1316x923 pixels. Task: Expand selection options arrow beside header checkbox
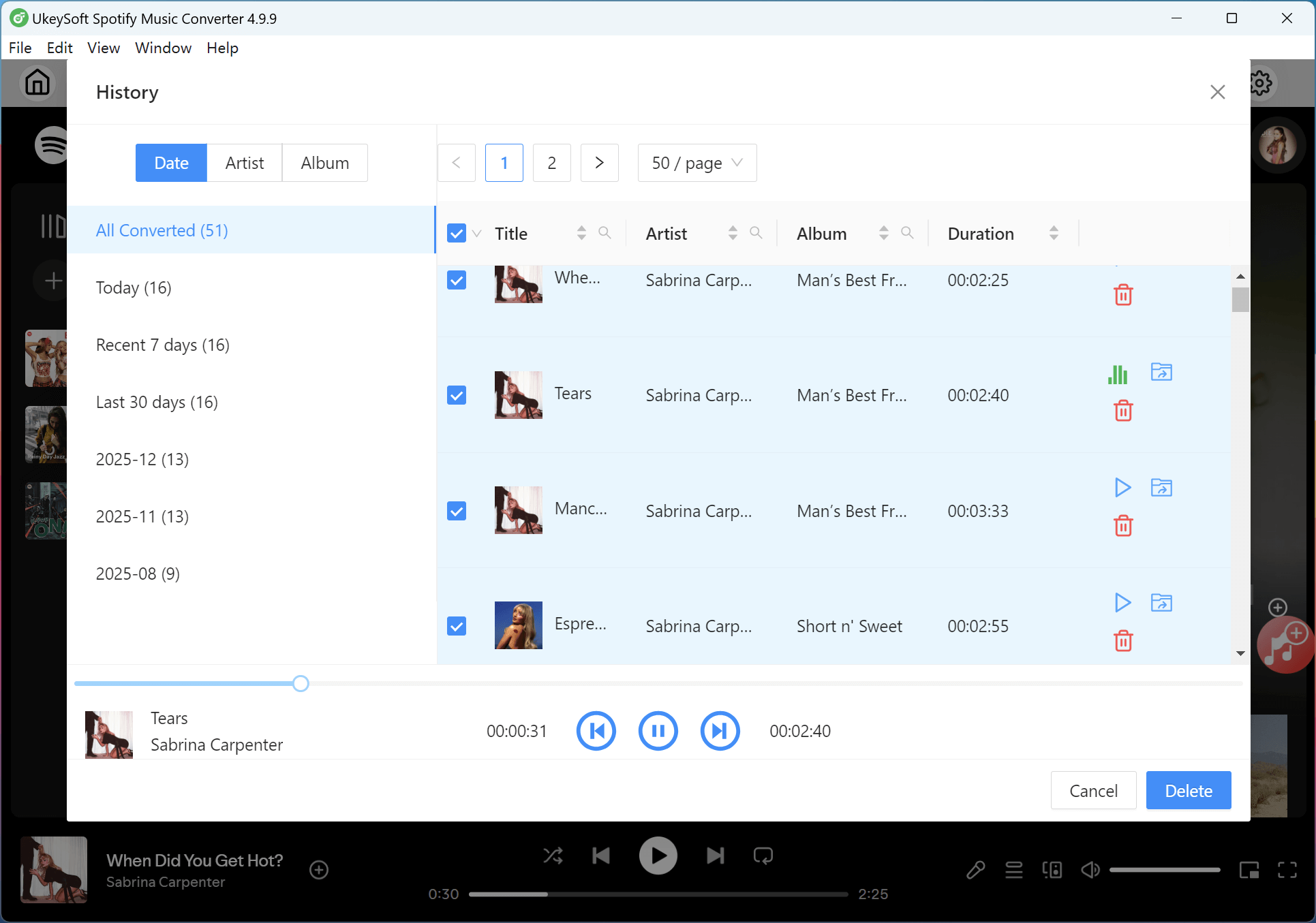coord(477,234)
